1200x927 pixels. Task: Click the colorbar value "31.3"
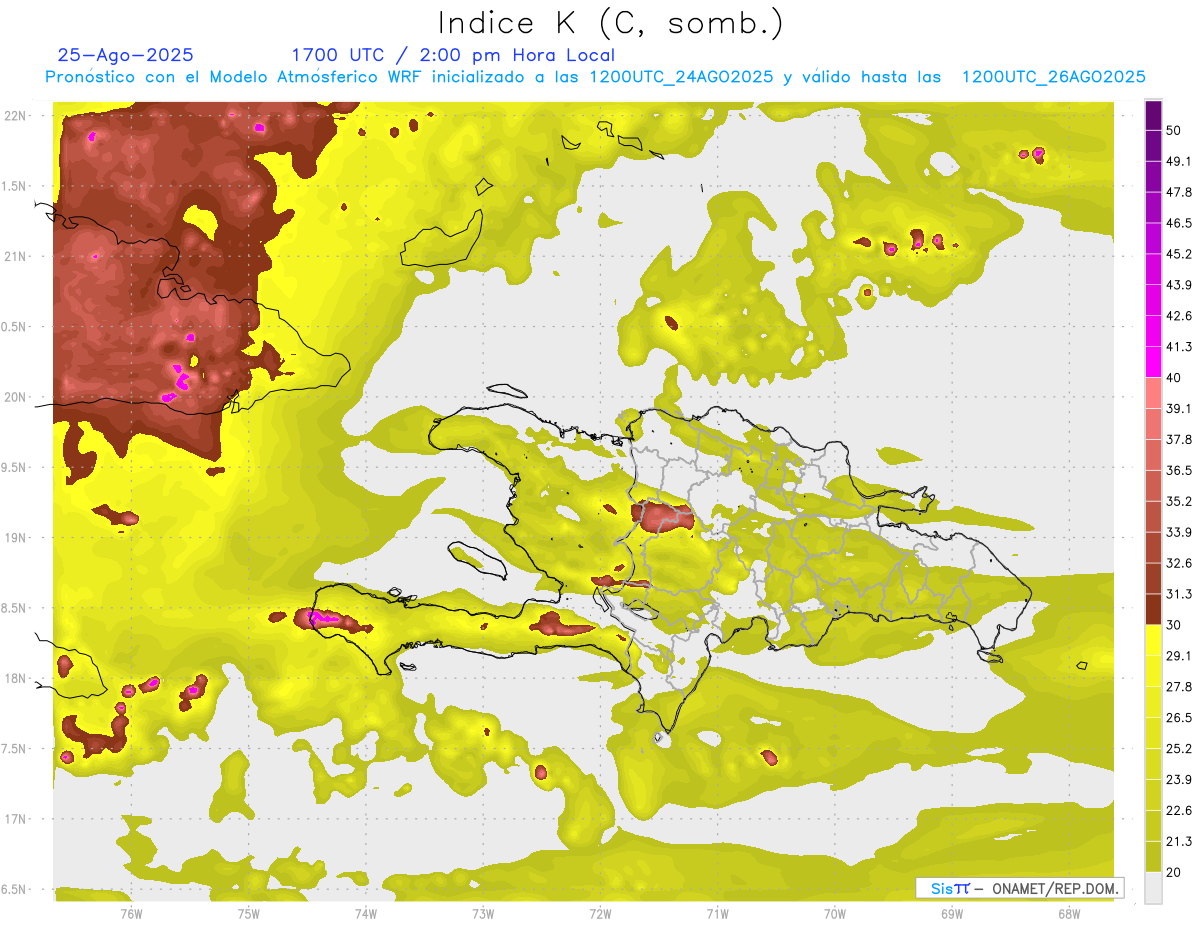(x=1179, y=594)
